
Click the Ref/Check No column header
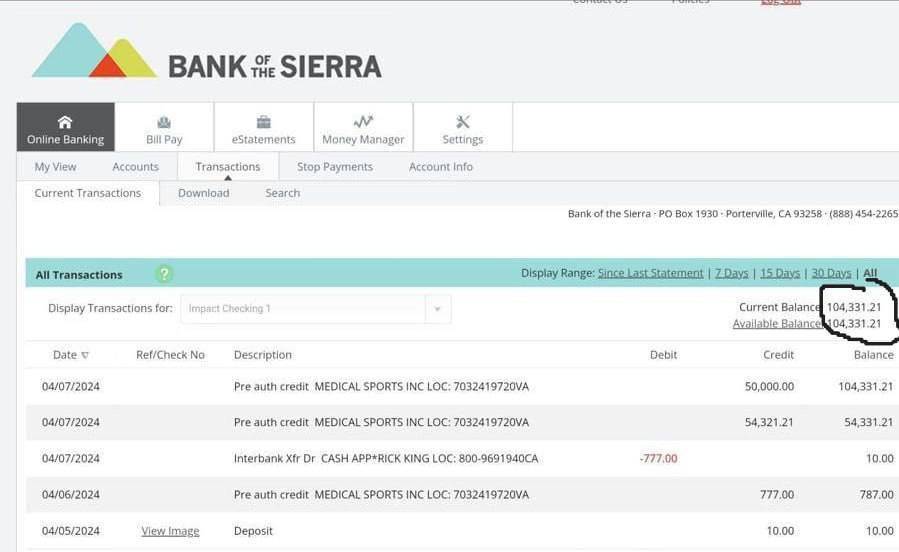[x=170, y=355]
